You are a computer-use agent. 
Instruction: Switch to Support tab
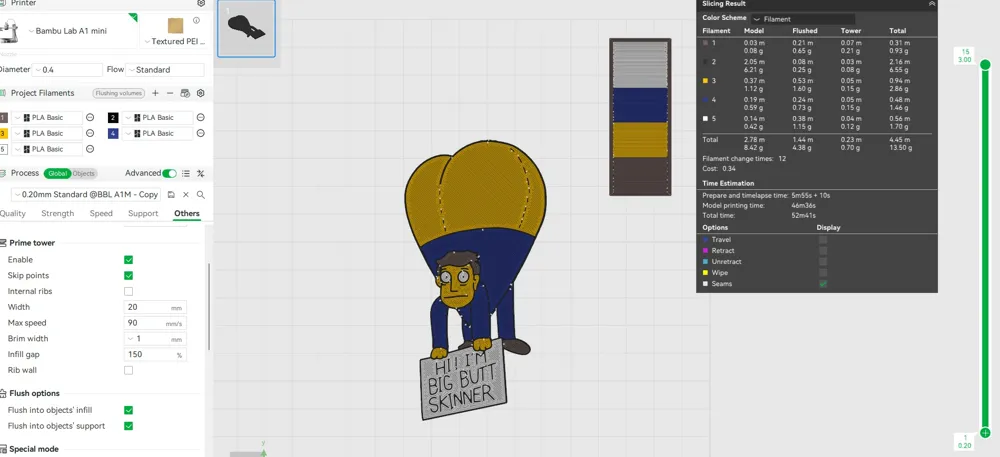(x=143, y=214)
